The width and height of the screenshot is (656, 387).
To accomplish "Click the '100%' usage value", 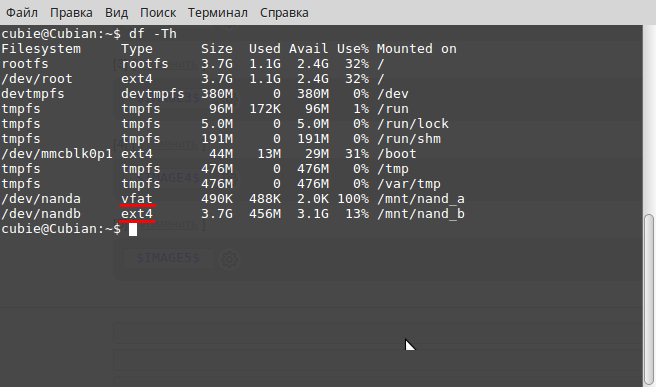I will 353,199.
